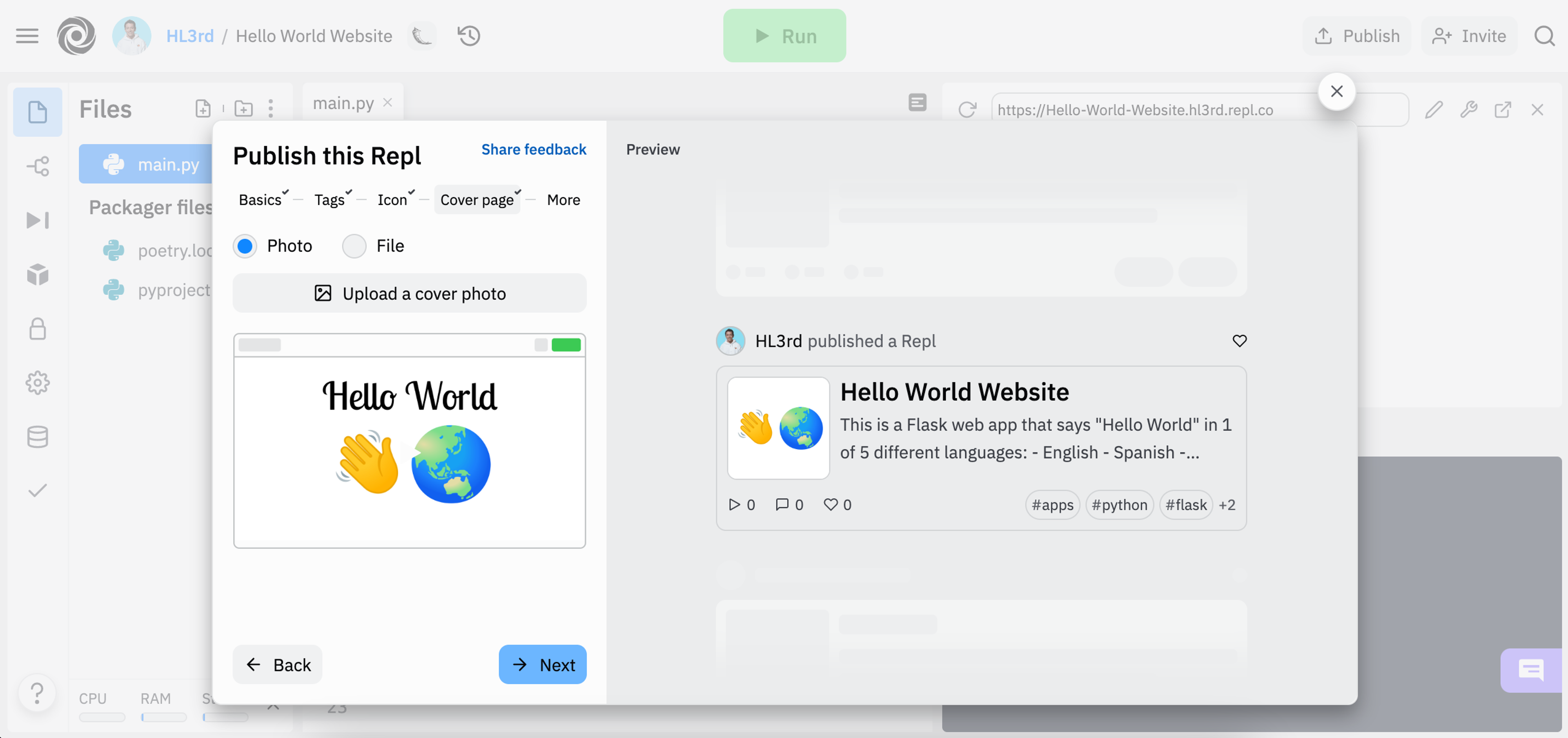Show the +2 additional tags
Screen dimensions: 1568x738
(1227, 505)
